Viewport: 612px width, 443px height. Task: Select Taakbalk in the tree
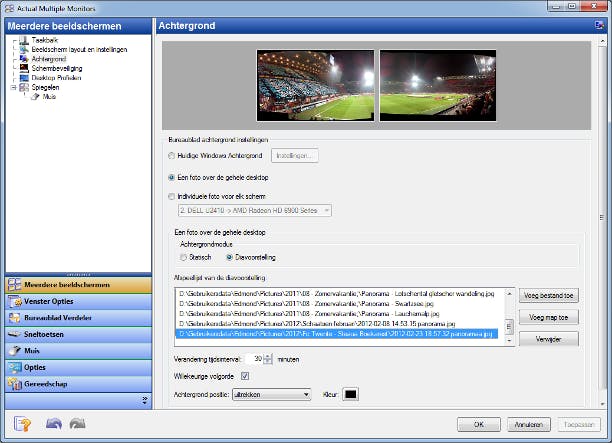coord(45,40)
